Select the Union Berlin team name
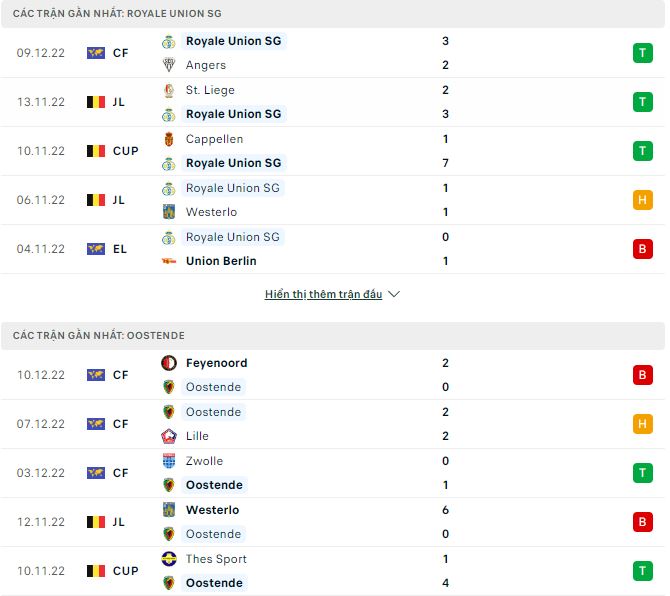The height and width of the screenshot is (596, 670). coord(221,261)
